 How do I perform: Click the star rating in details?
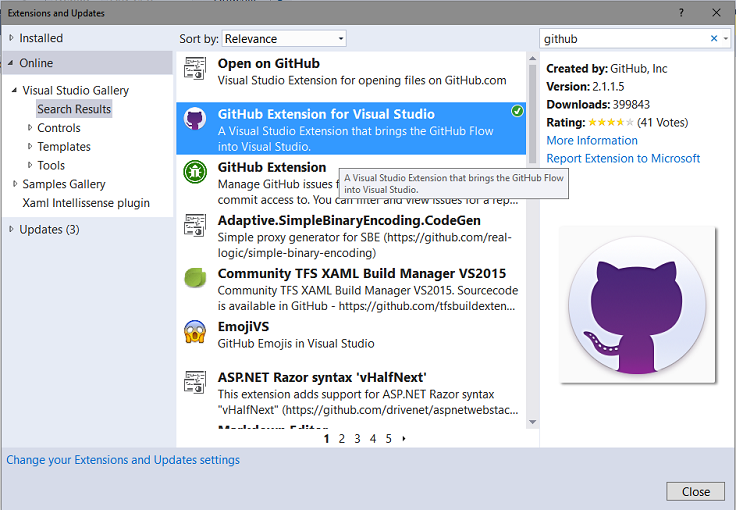point(611,122)
